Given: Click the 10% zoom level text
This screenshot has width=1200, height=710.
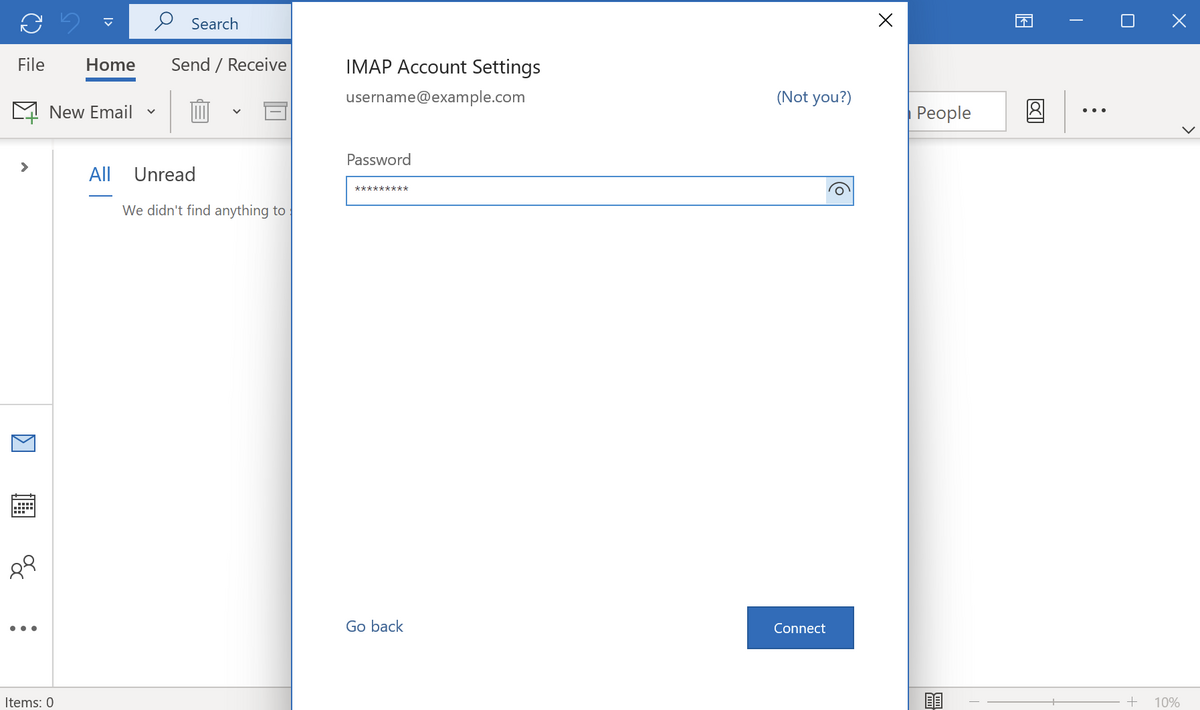Looking at the screenshot, I should (1167, 702).
